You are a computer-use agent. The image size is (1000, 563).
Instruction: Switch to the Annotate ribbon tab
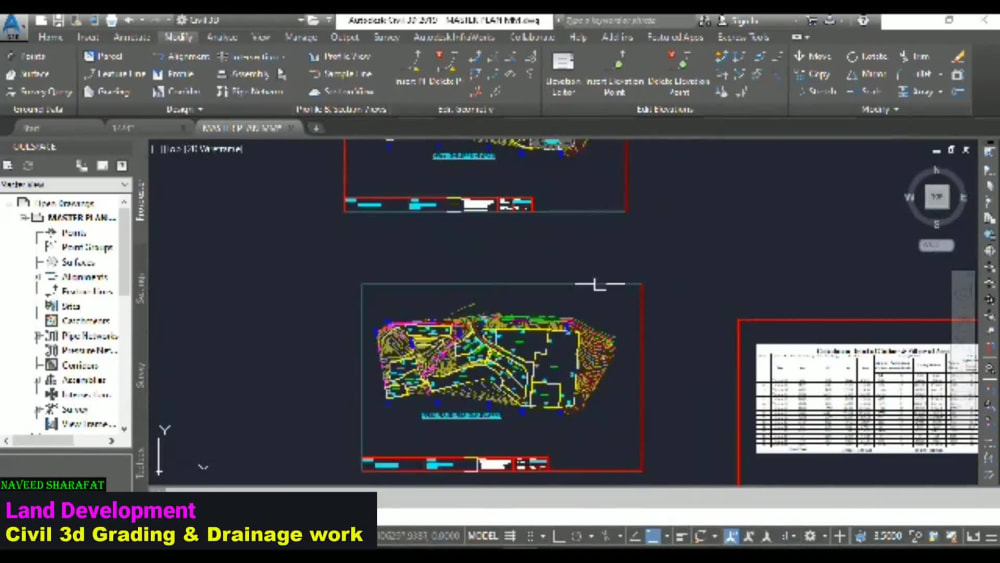(131, 38)
